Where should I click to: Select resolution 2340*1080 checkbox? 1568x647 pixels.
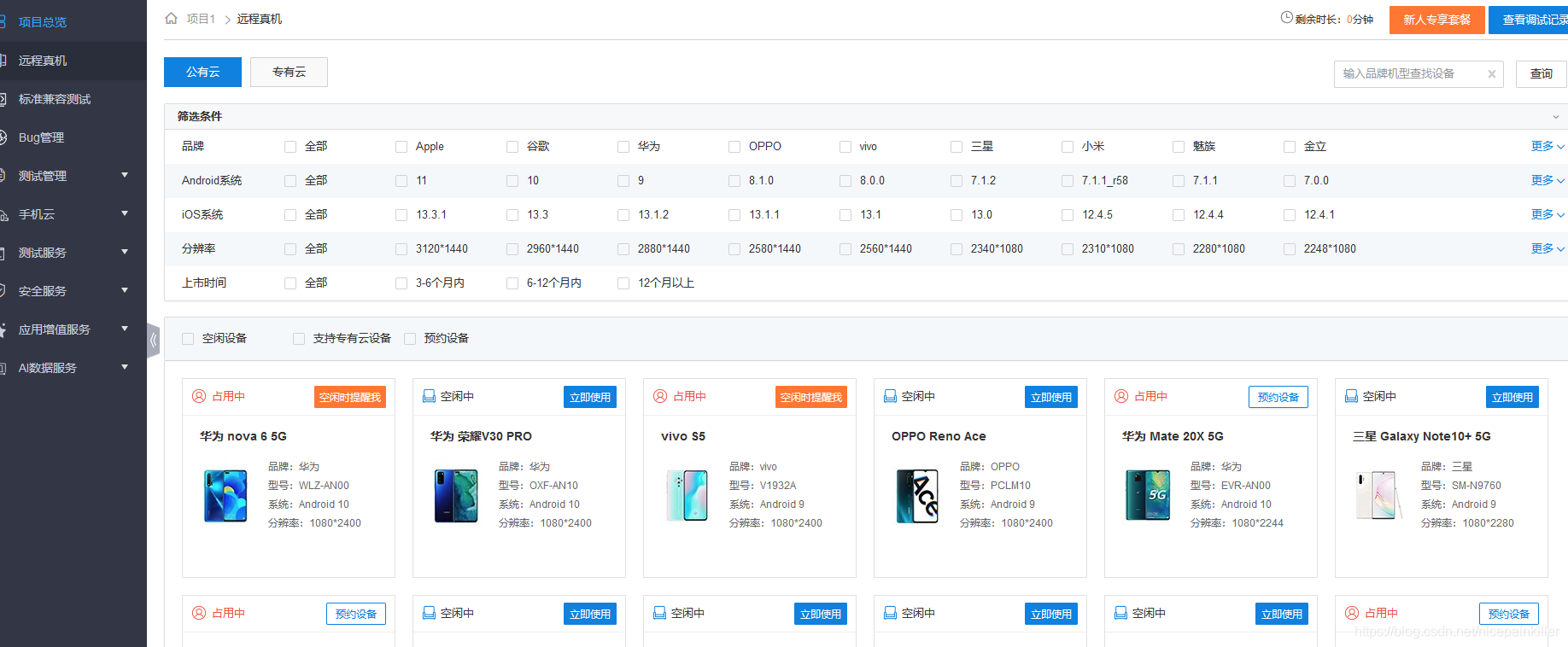[x=957, y=249]
